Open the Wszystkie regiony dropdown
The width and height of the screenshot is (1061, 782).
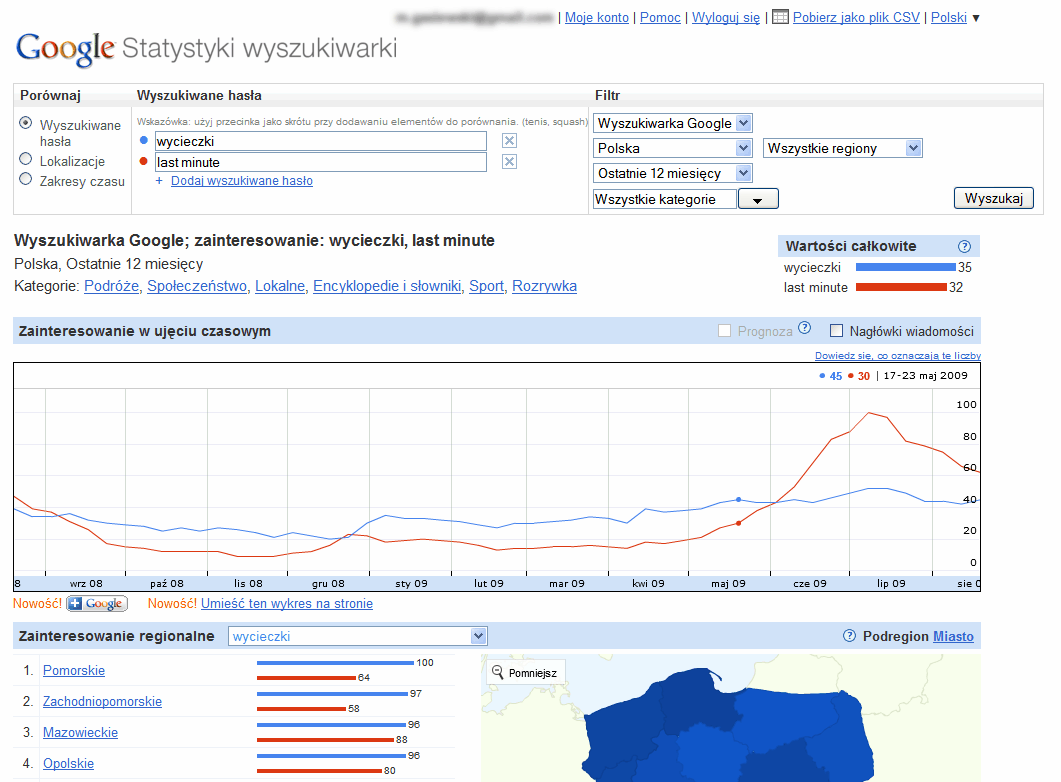(842, 148)
